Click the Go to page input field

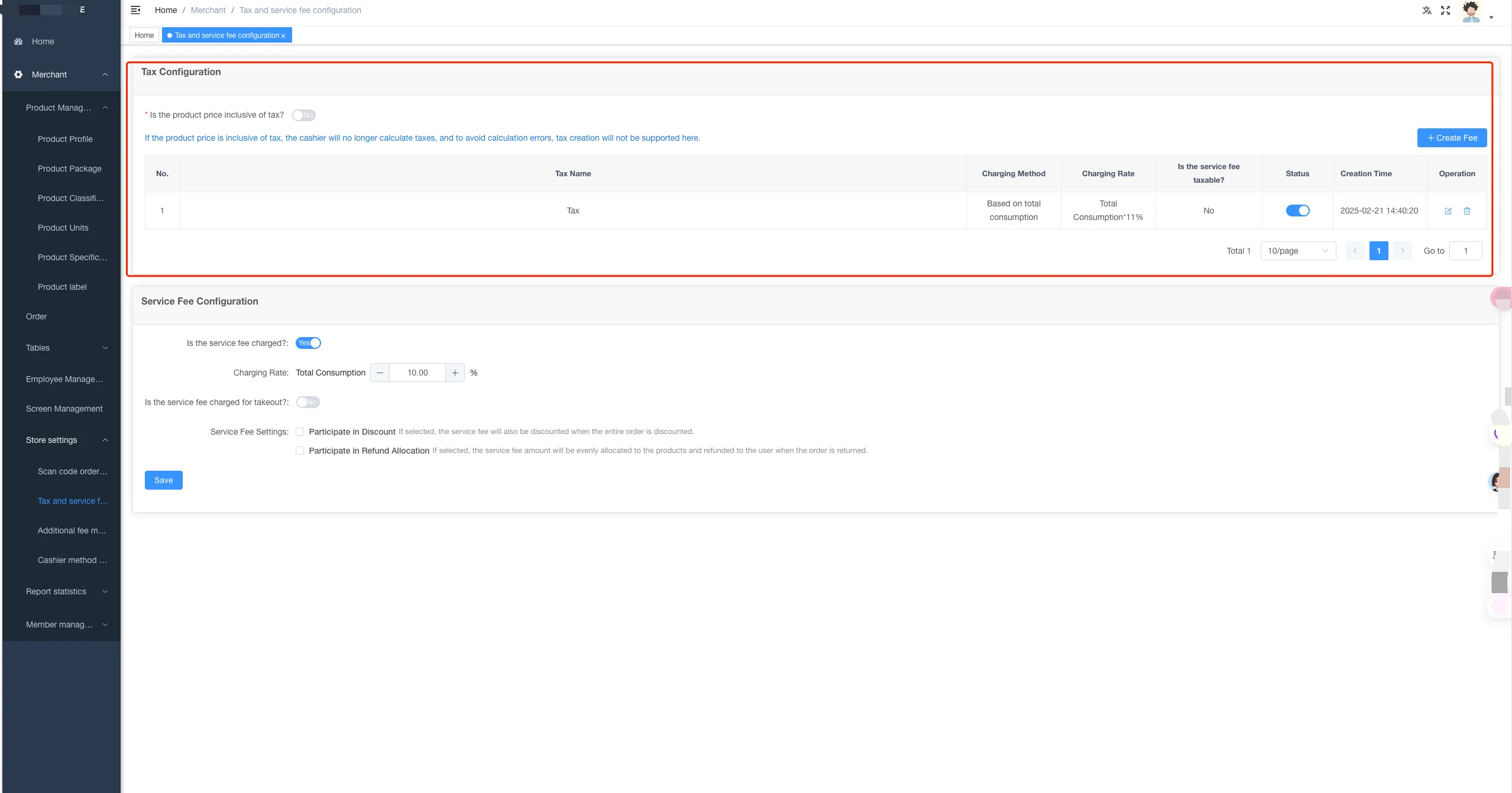(x=1465, y=251)
